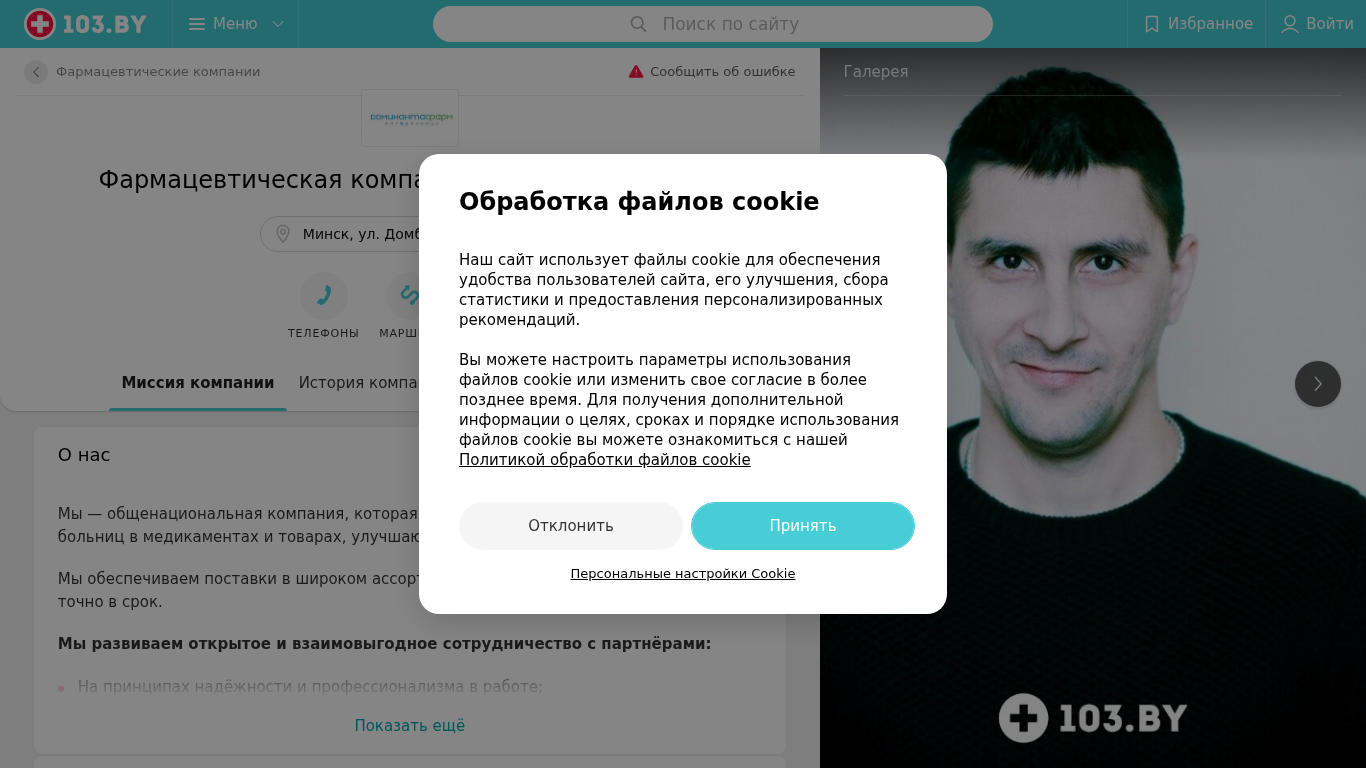
Task: Open Персональные настройки Cookie link
Action: pyautogui.click(x=683, y=574)
